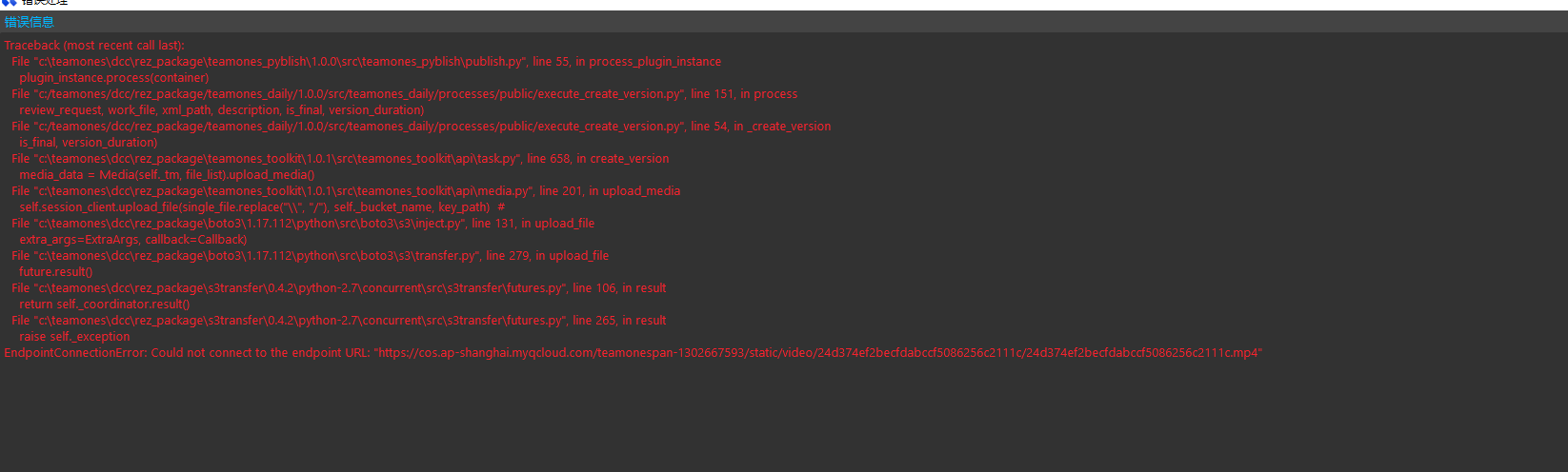Viewport: 1568px width, 472px height.
Task: Click the task.py line 658 traceback entry
Action: (x=340, y=159)
